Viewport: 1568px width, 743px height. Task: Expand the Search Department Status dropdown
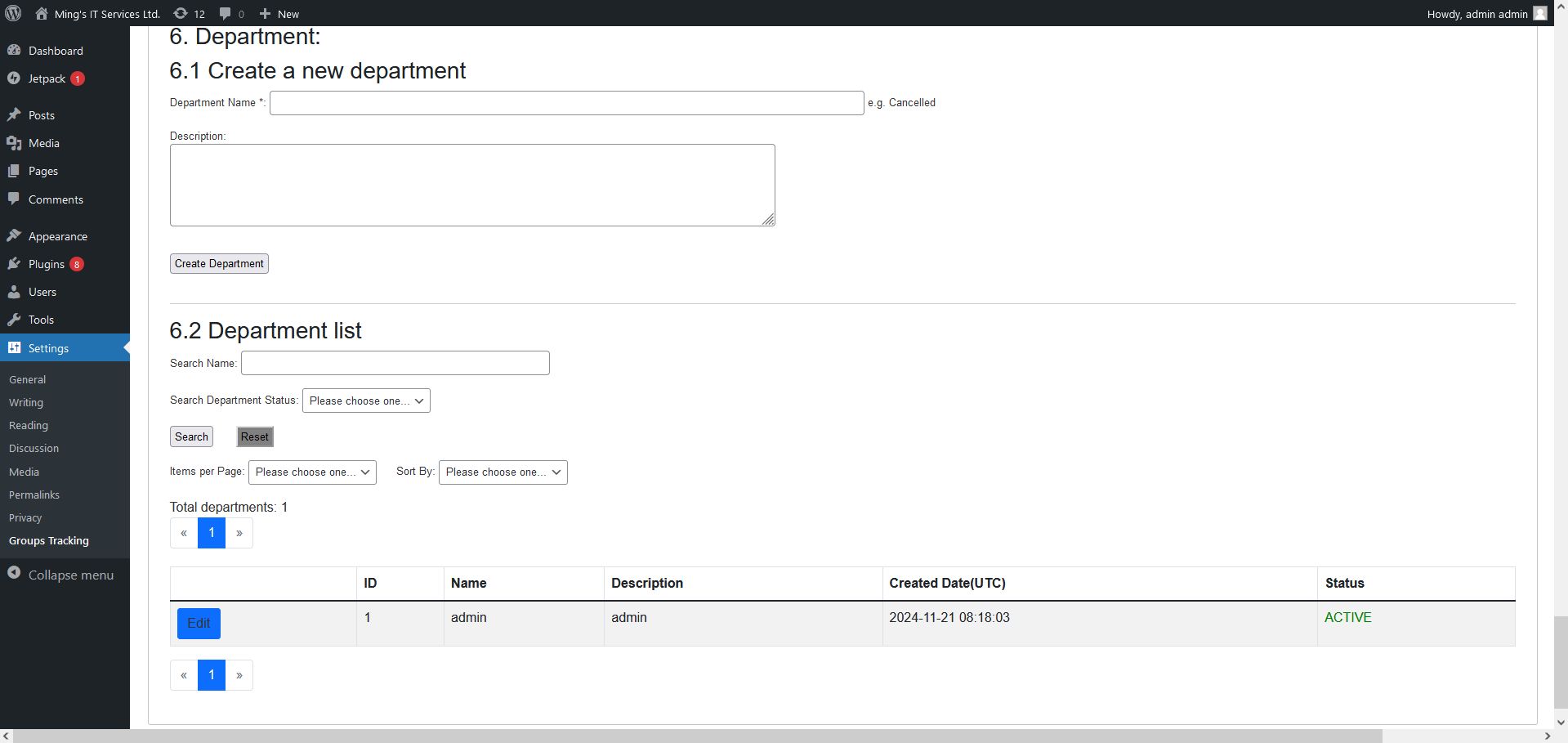[366, 401]
